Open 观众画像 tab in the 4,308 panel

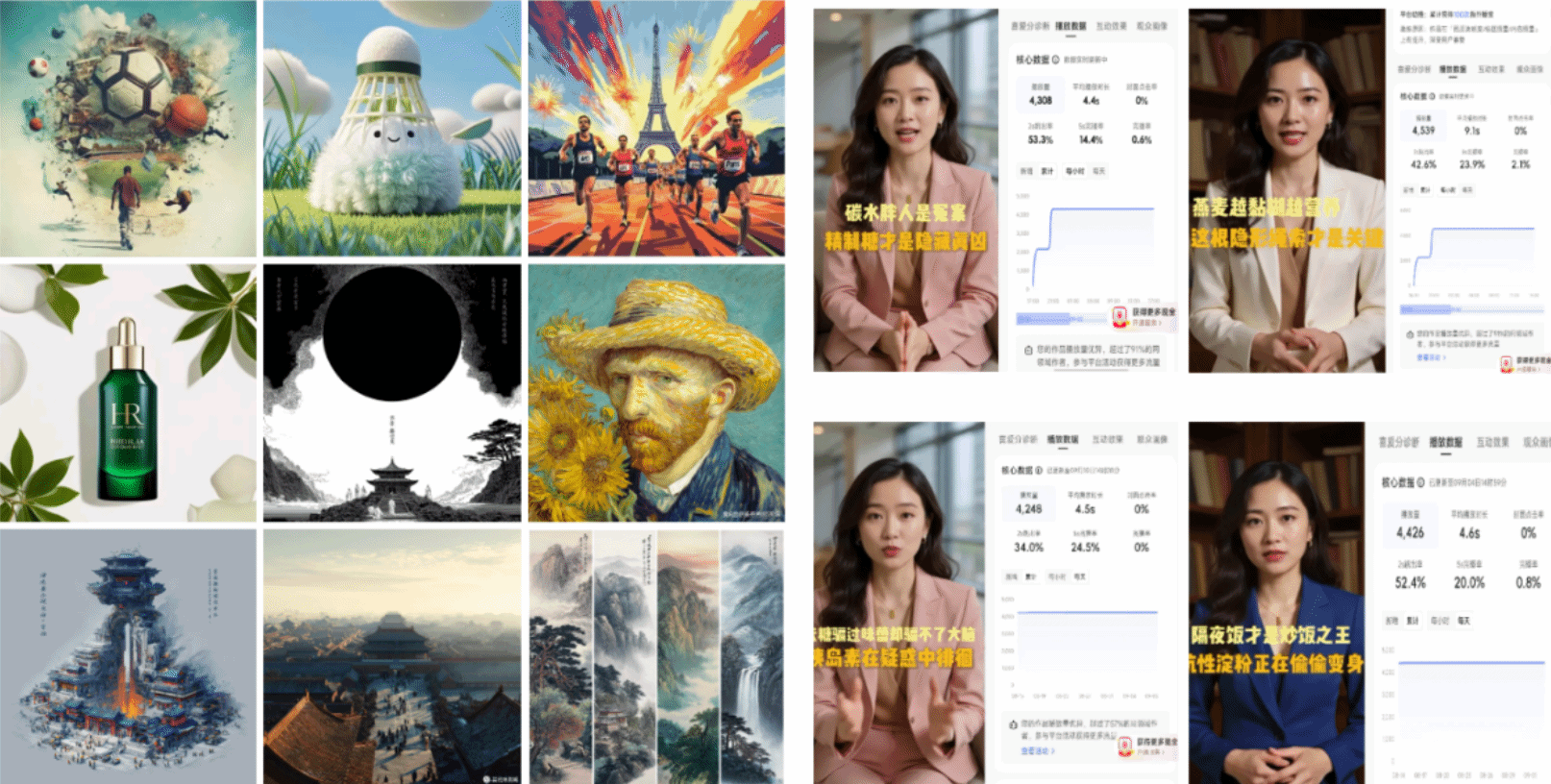coord(1152,26)
